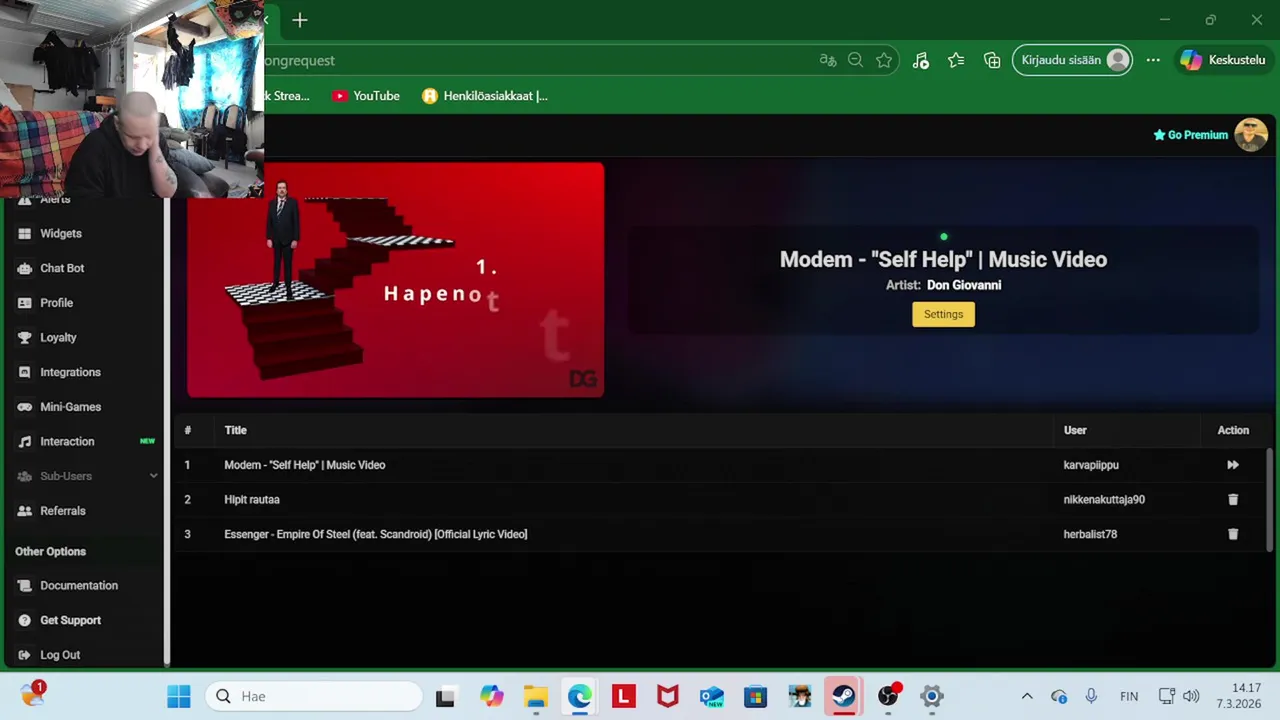Screen dimensions: 1280x720
Task: Open the Edge three-dots menu
Action: click(1153, 60)
